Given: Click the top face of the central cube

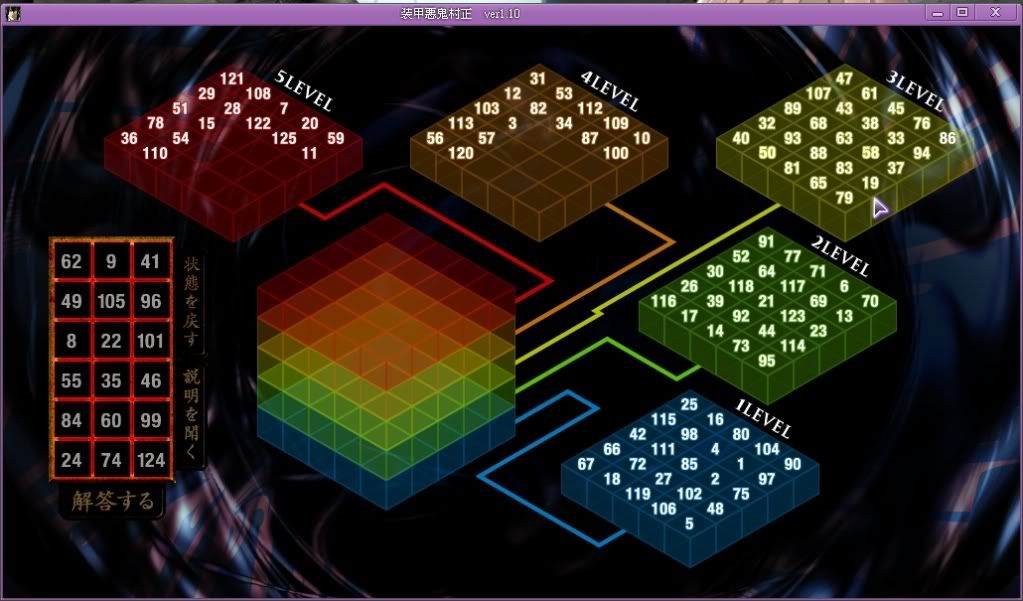Looking at the screenshot, I should pyautogui.click(x=386, y=290).
